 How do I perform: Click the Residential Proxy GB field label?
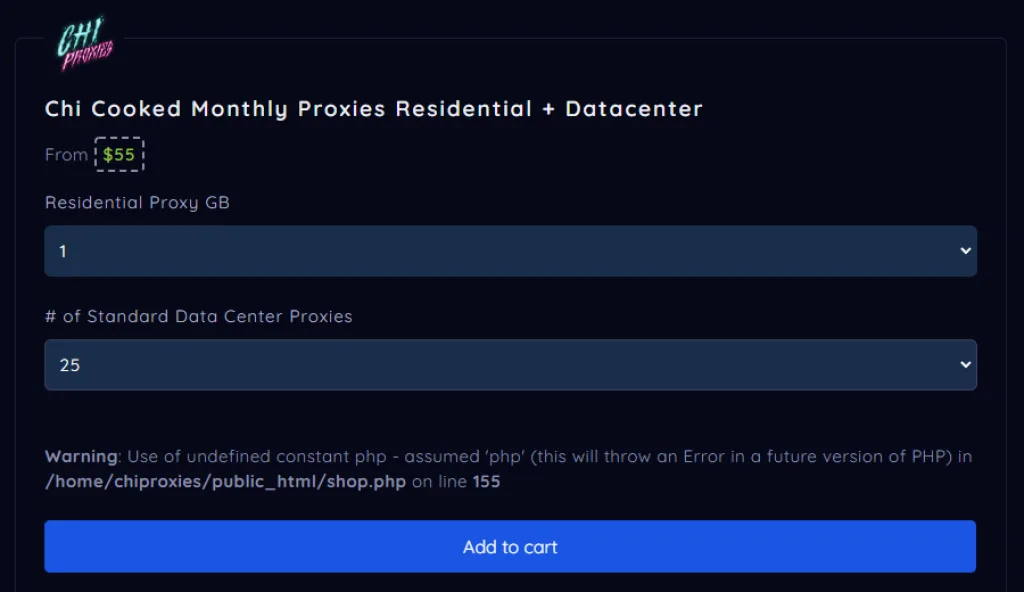[x=137, y=202]
